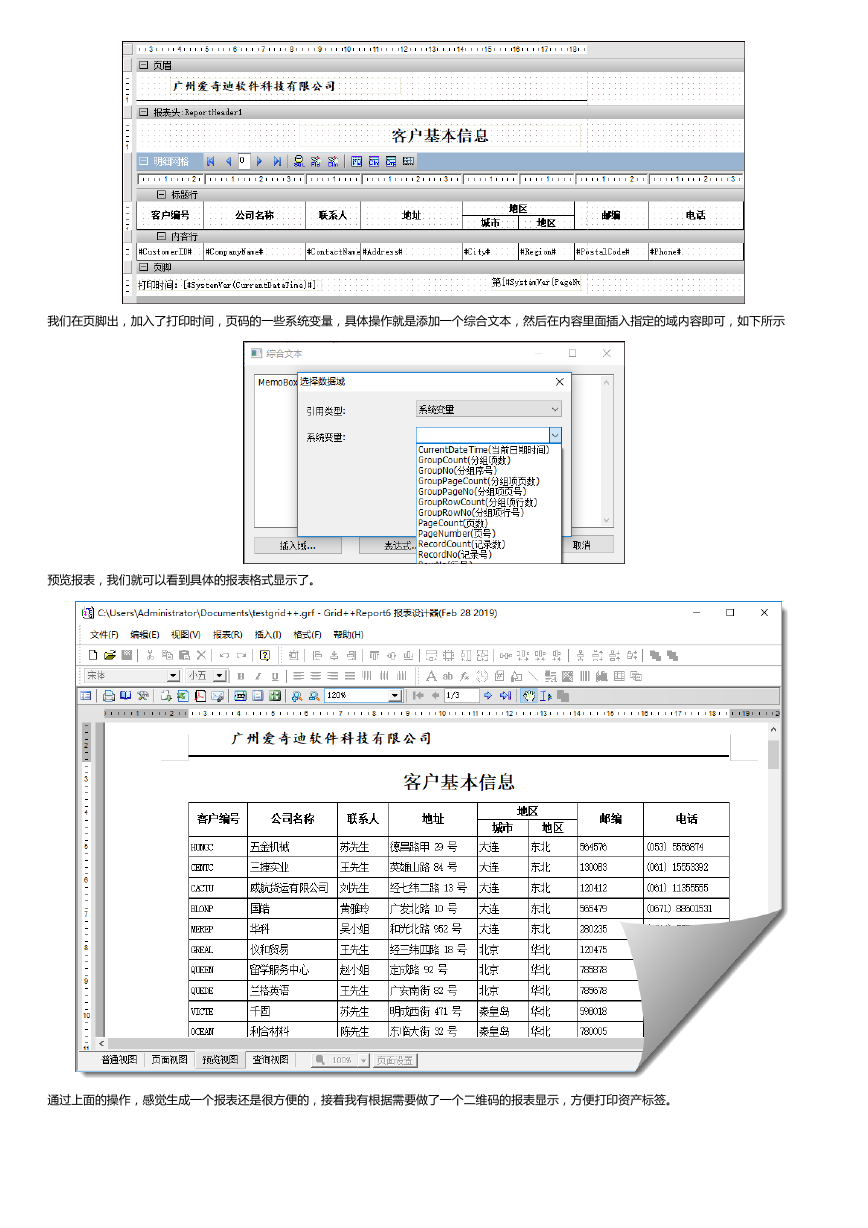
Task: Click the Paste clipboard icon
Action: tap(184, 655)
